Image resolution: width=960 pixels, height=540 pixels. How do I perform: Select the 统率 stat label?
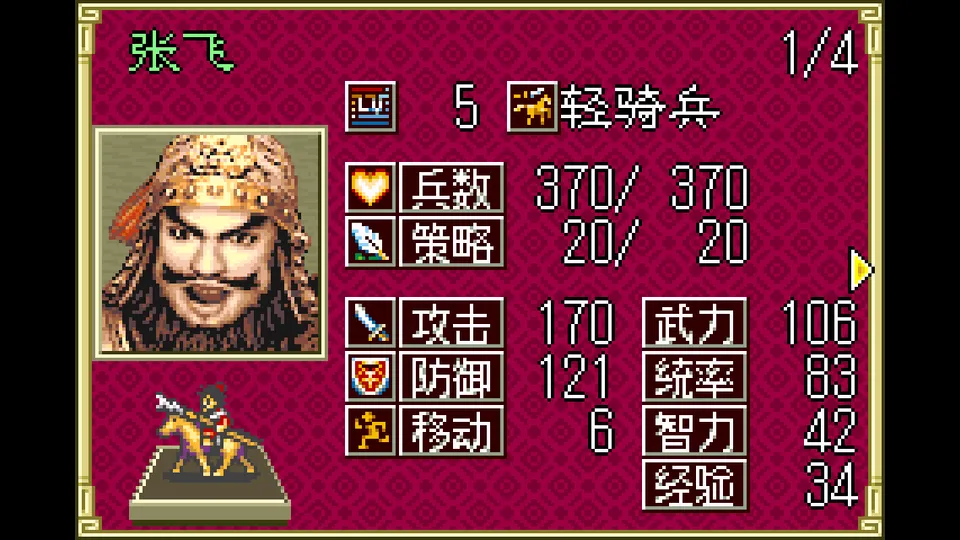click(x=695, y=377)
